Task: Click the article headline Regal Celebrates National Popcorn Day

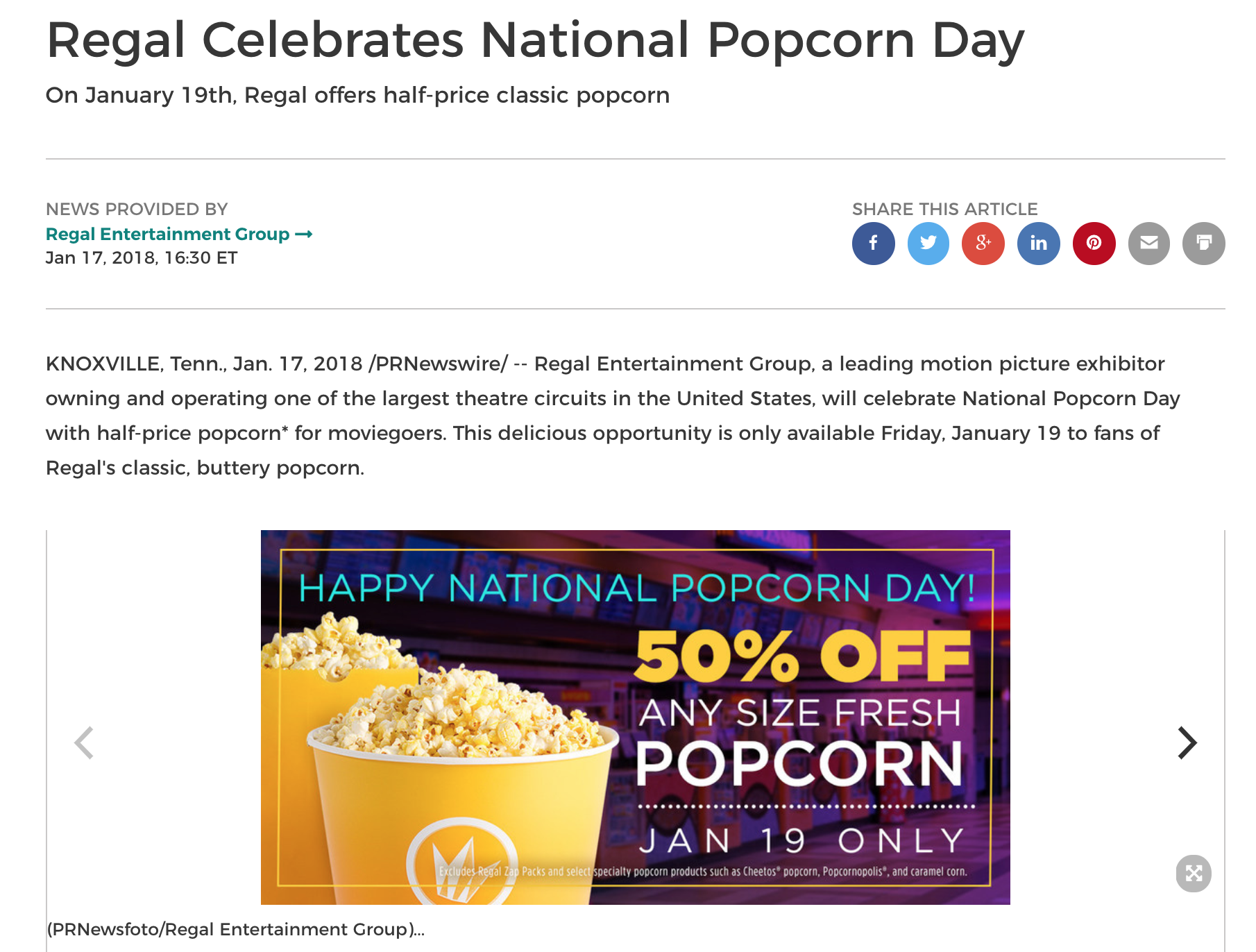Action: [x=535, y=40]
